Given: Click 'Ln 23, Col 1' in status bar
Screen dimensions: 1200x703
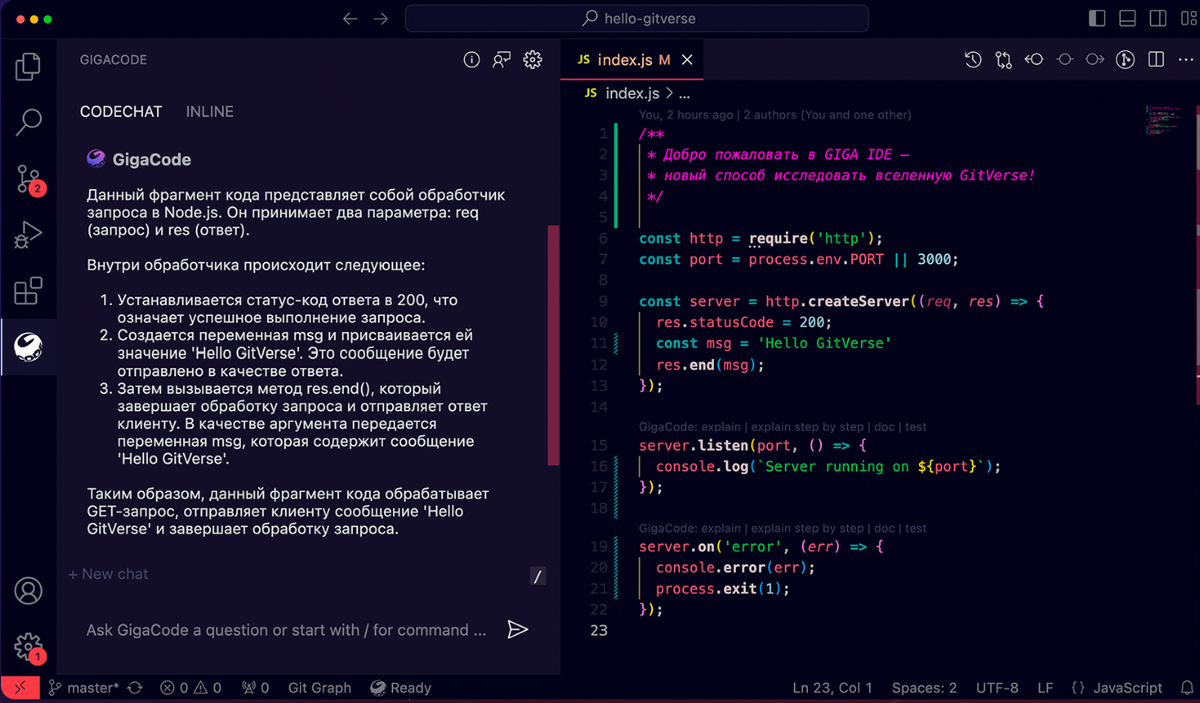Looking at the screenshot, I should [x=832, y=688].
